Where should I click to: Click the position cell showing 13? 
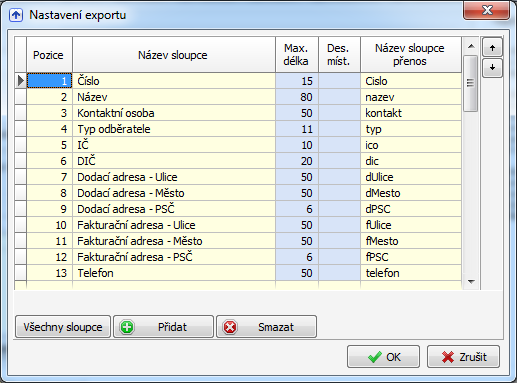click(x=49, y=273)
